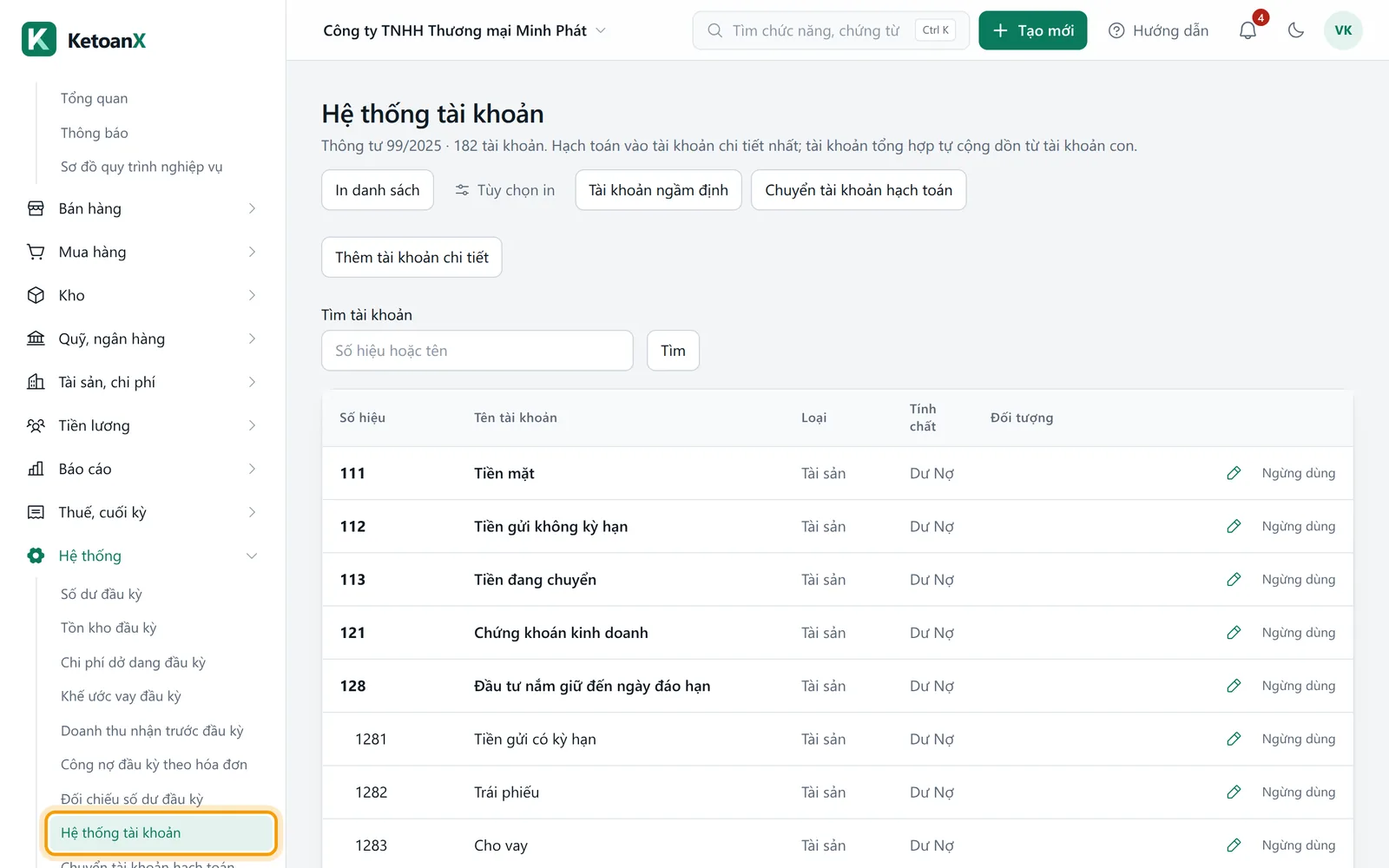Viewport: 1389px width, 868px height.
Task: Open Thông báo in sidebar
Action: pyautogui.click(x=94, y=133)
